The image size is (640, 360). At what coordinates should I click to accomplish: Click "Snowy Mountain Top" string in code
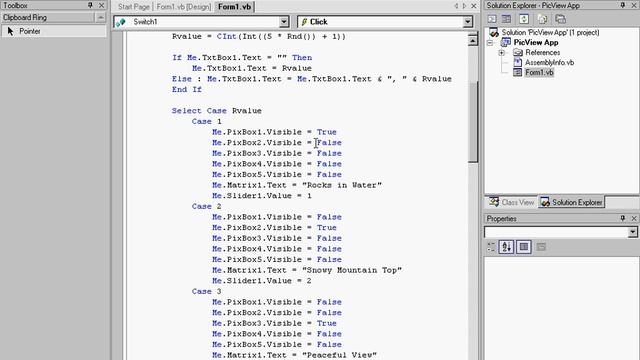(352, 270)
